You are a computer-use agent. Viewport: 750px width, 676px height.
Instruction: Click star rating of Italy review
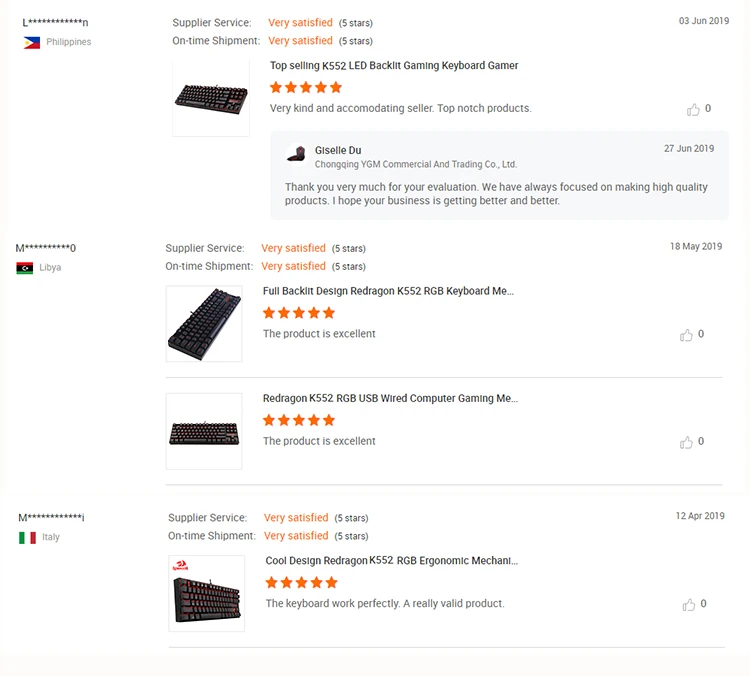pyautogui.click(x=302, y=582)
